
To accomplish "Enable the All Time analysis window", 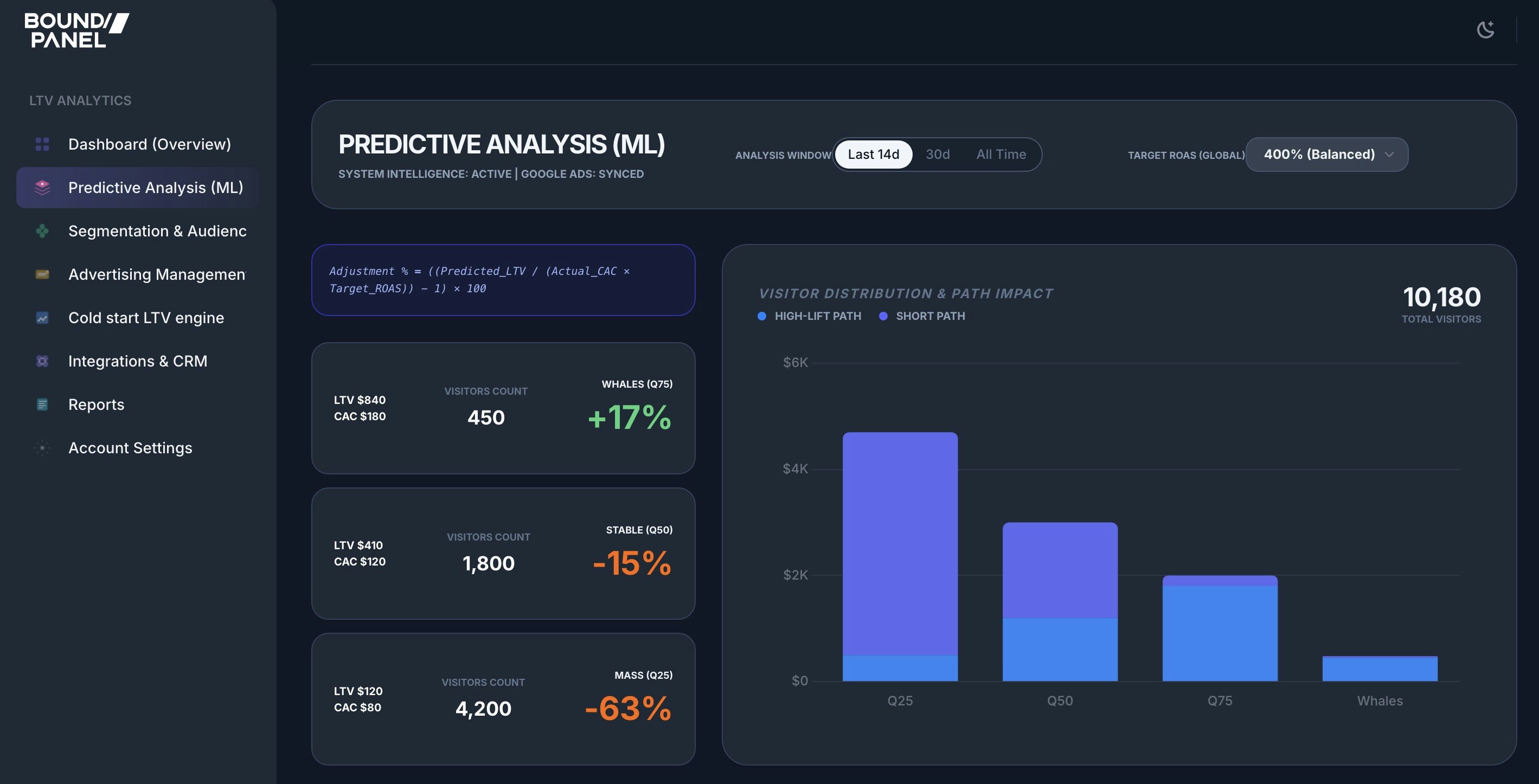I will (x=1001, y=154).
